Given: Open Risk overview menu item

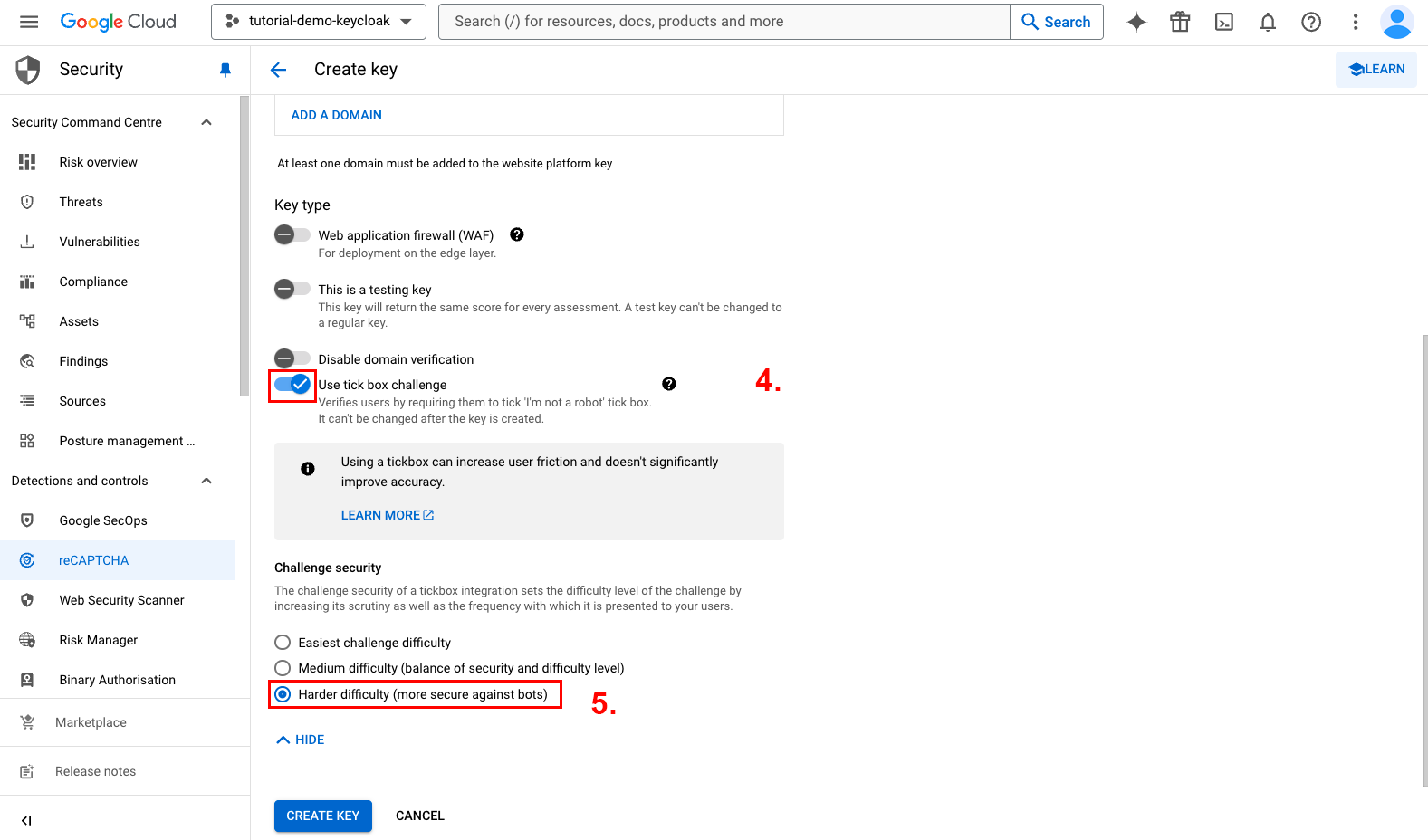Looking at the screenshot, I should [x=118, y=162].
